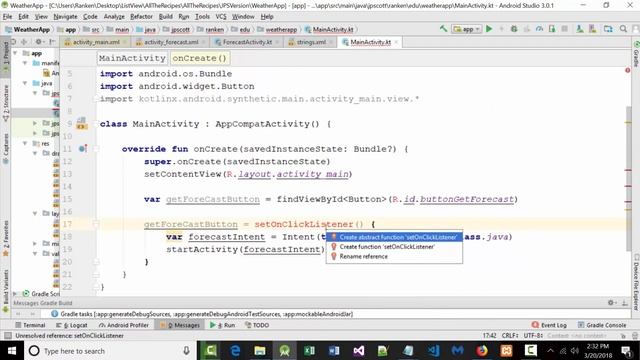Viewport: 640px width, 360px height.
Task: Click the Make Project hammer icon
Action: pyautogui.click(x=443, y=29)
